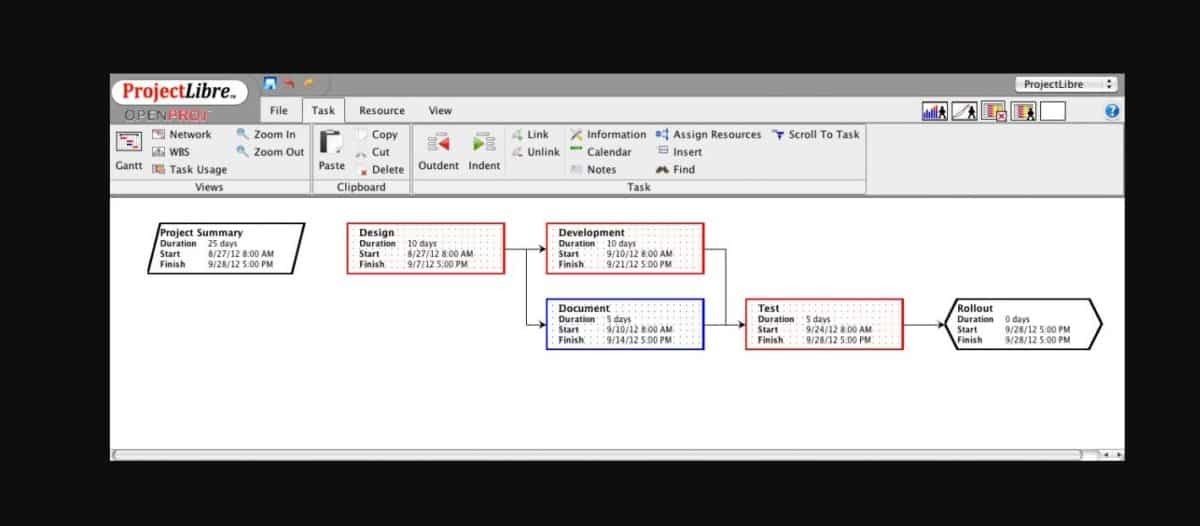Open help via blue question mark

tap(1111, 111)
